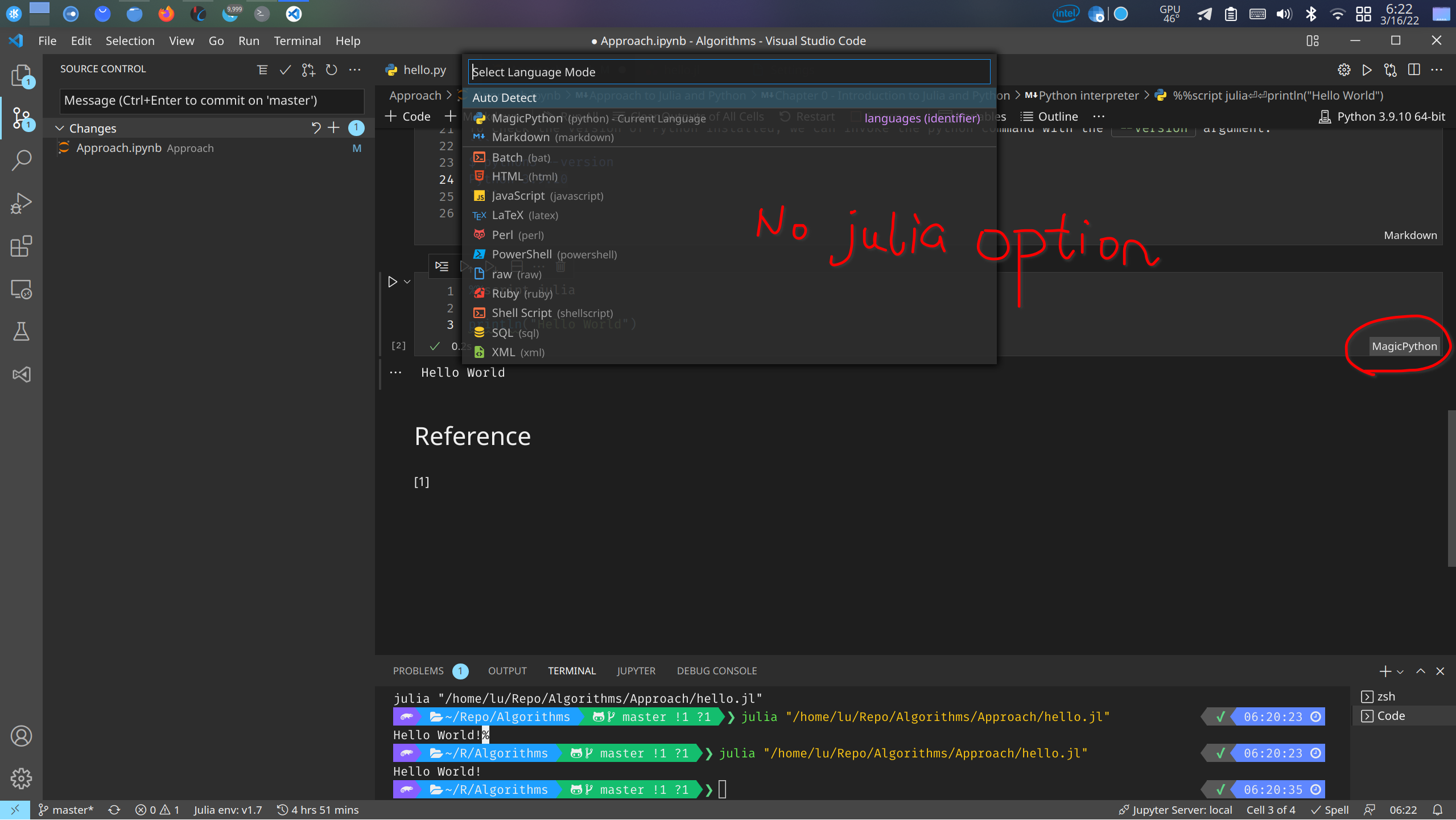
Task: Collapse the Changes section
Action: tap(60, 128)
